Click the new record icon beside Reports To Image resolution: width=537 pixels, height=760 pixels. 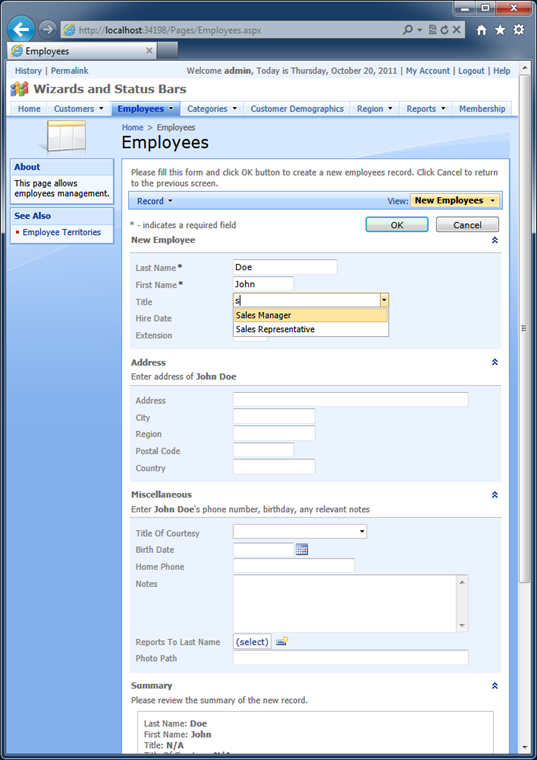pos(282,641)
